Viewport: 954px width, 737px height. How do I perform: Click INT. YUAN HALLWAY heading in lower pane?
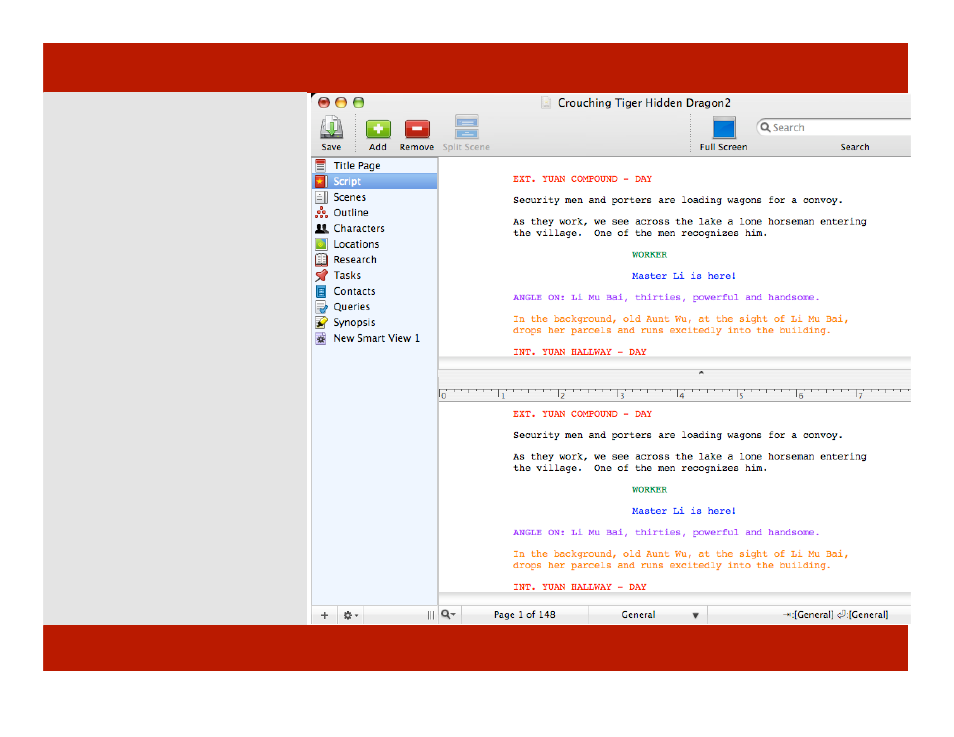pos(579,587)
